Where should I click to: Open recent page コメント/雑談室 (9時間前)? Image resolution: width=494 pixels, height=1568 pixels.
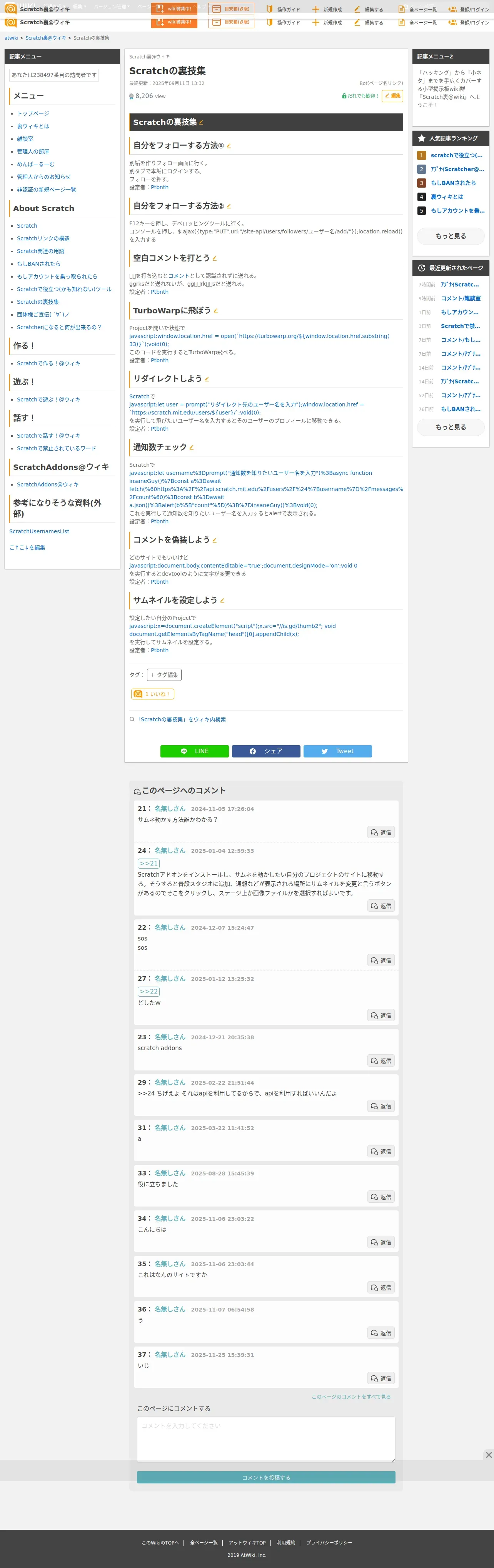tap(461, 299)
